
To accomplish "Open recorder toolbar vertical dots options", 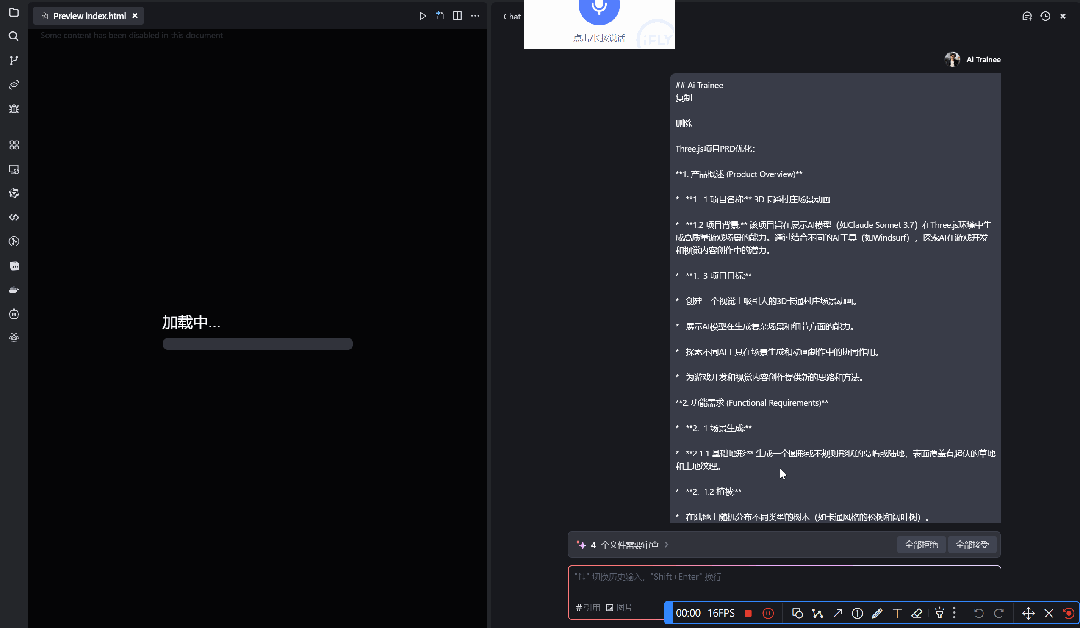I will pos(954,613).
